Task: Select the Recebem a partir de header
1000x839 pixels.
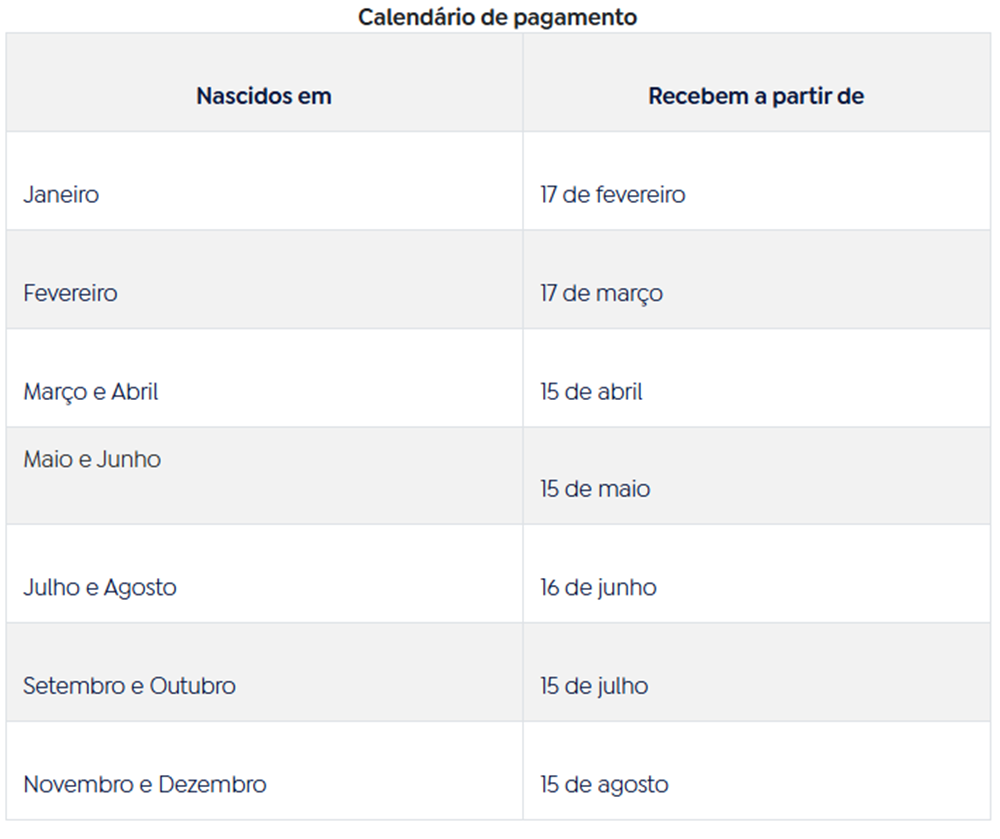Action: 755,96
